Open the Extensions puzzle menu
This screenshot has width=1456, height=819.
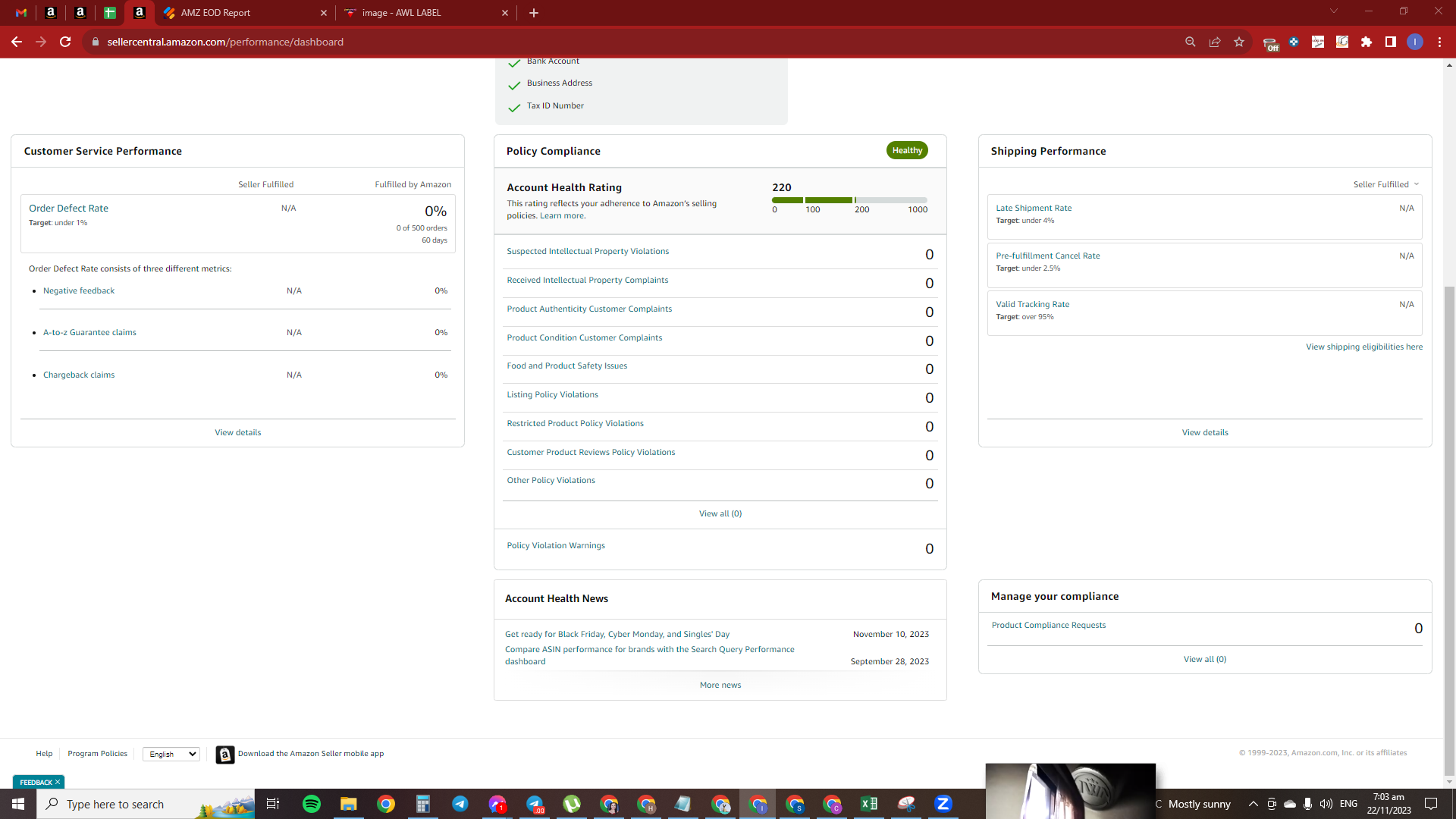(1367, 42)
